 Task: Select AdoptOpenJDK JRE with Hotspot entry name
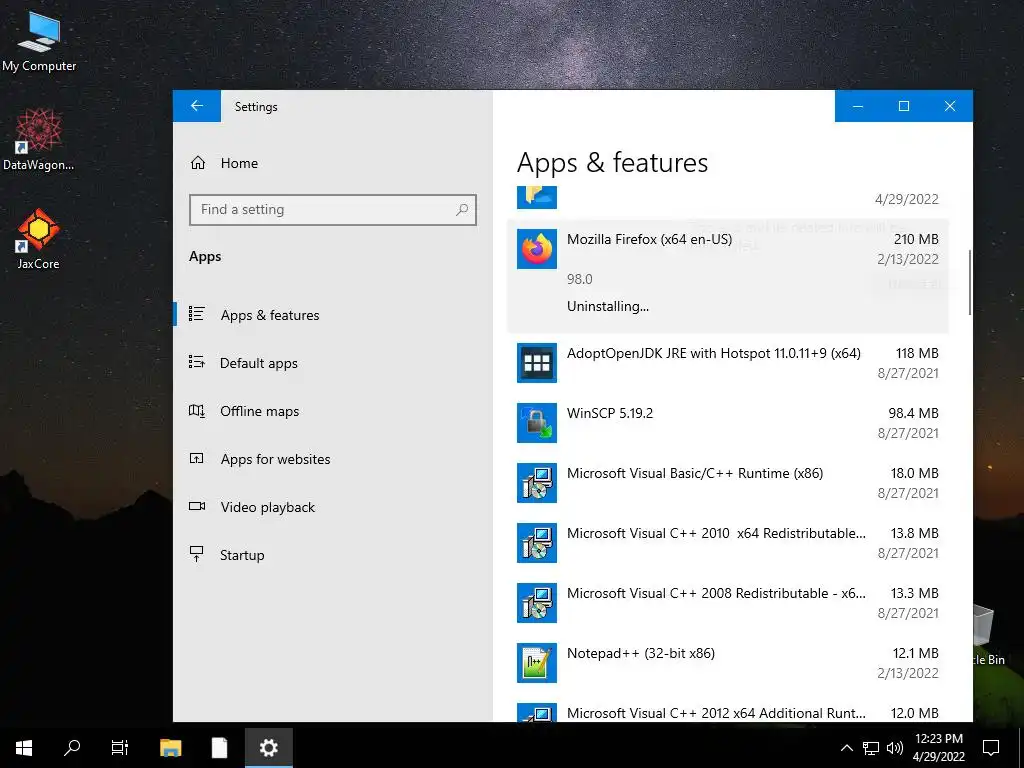[714, 353]
